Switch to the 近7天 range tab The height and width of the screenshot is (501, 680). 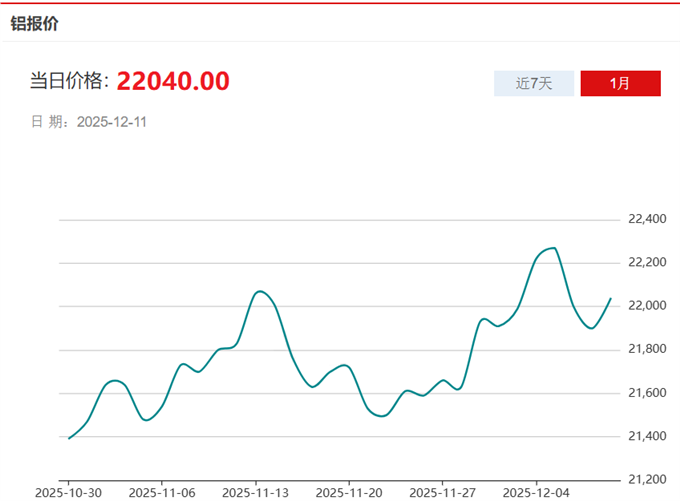534,83
